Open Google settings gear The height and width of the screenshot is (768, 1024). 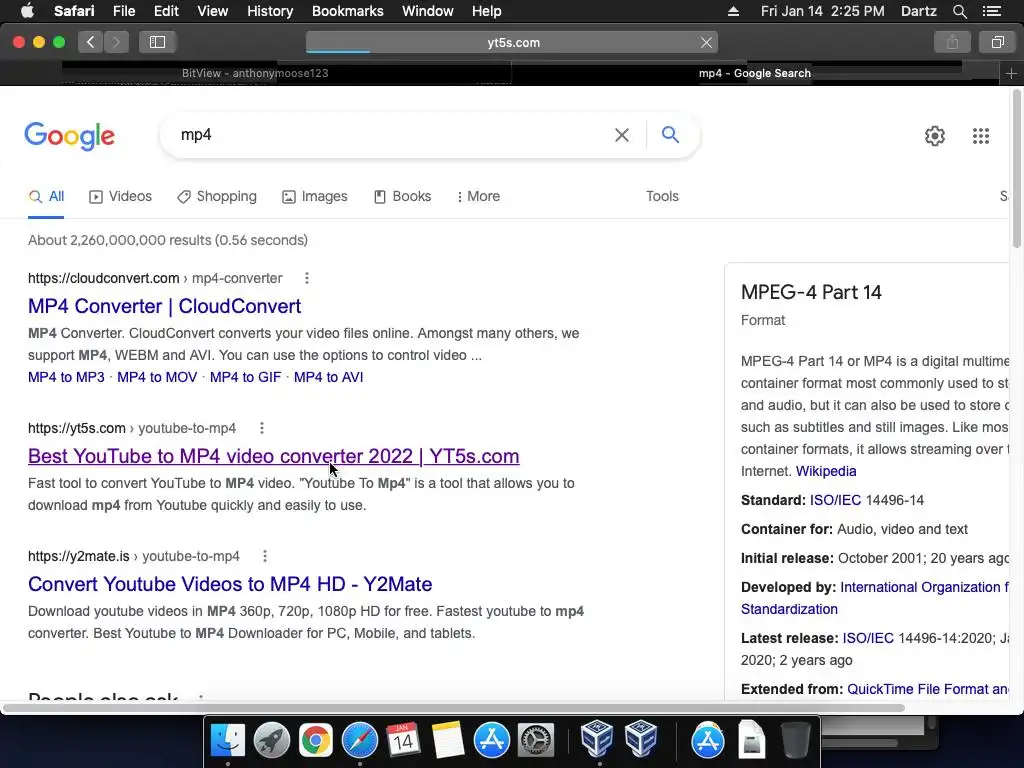tap(935, 136)
